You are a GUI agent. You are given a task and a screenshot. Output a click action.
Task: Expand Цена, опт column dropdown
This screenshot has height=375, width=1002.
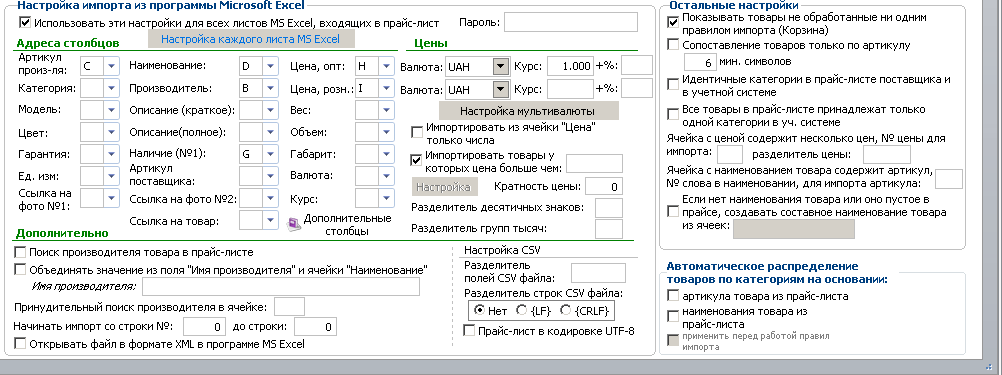pyautogui.click(x=386, y=66)
